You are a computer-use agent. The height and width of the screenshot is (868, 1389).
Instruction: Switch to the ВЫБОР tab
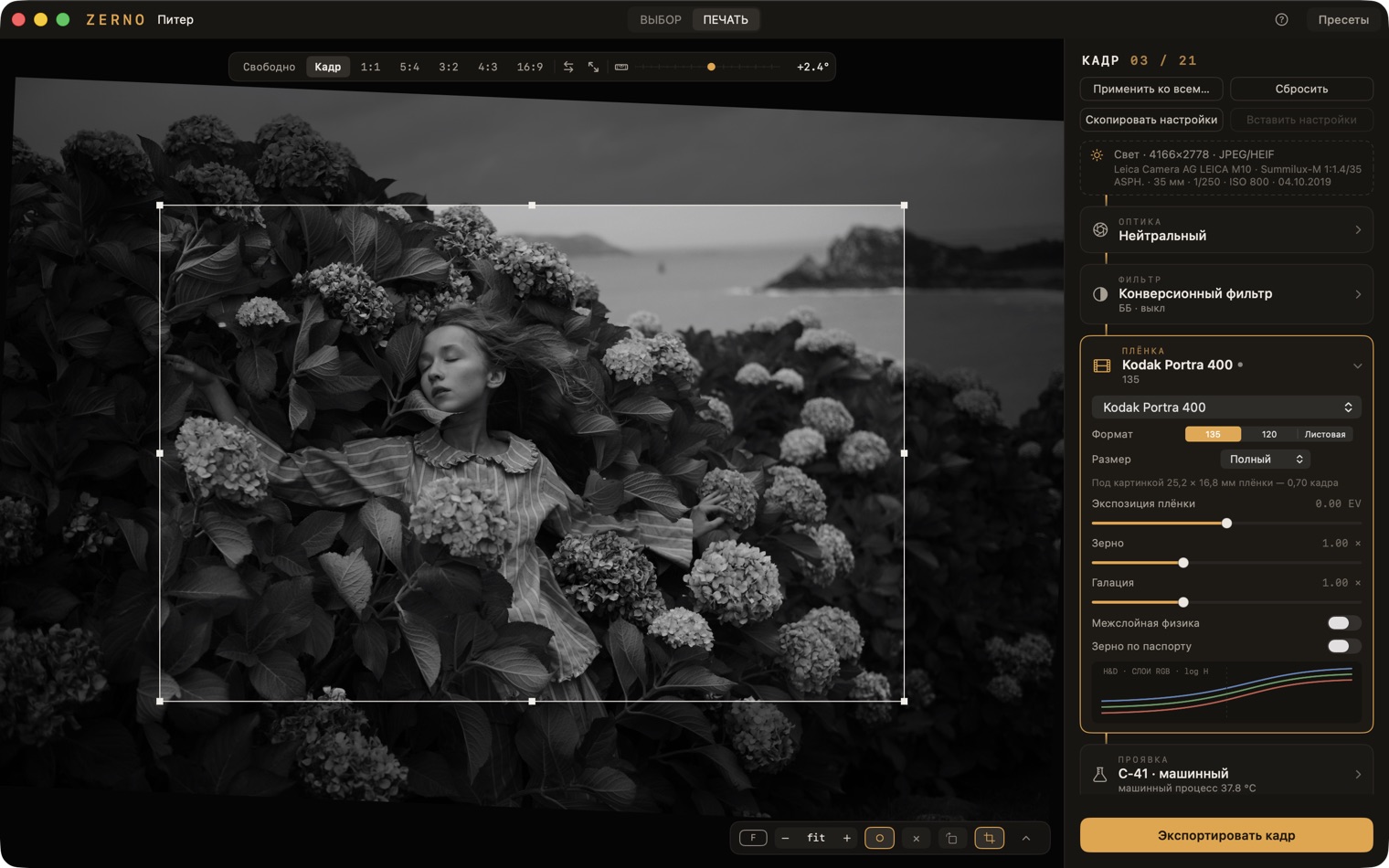point(661,19)
